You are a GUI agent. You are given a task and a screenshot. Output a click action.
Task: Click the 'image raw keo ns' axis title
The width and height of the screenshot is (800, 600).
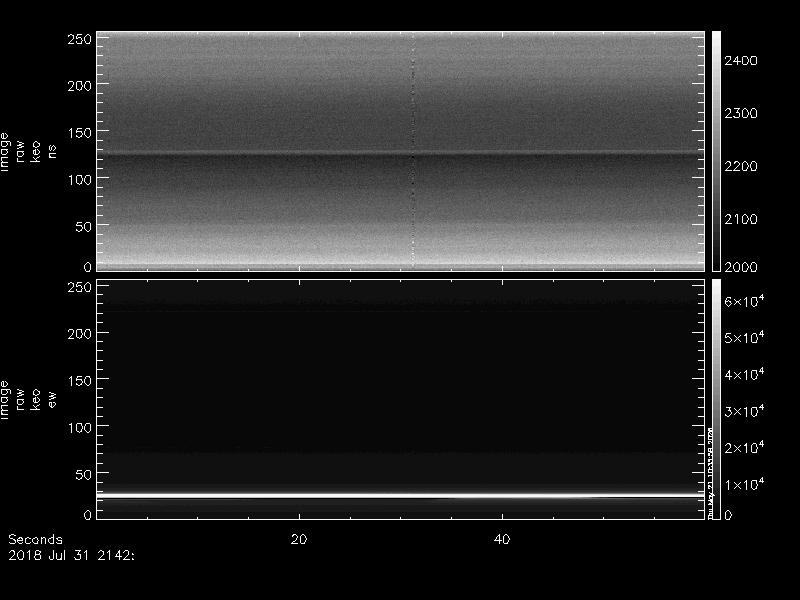28,152
